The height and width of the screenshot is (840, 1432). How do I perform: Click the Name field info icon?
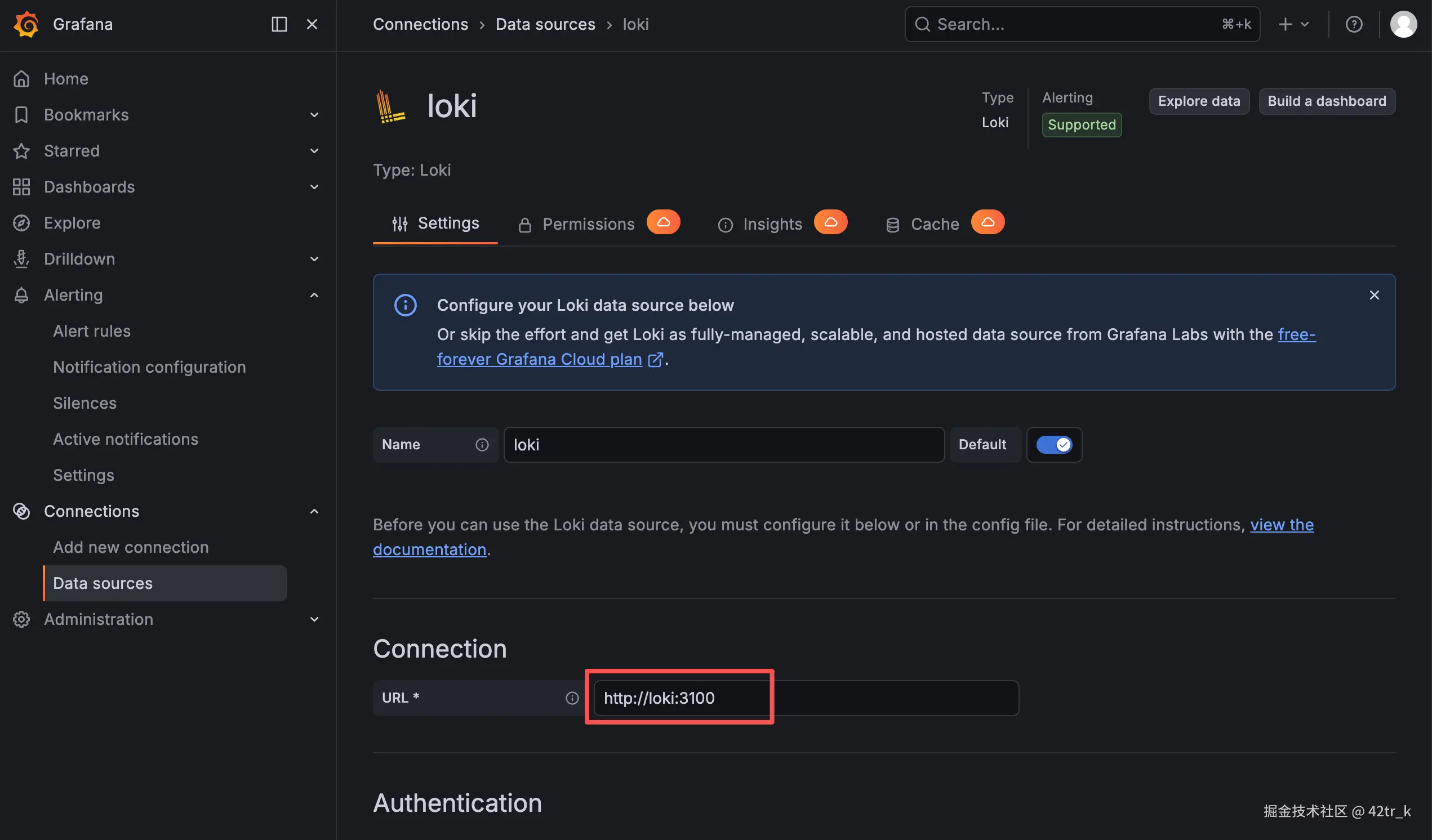click(x=482, y=445)
